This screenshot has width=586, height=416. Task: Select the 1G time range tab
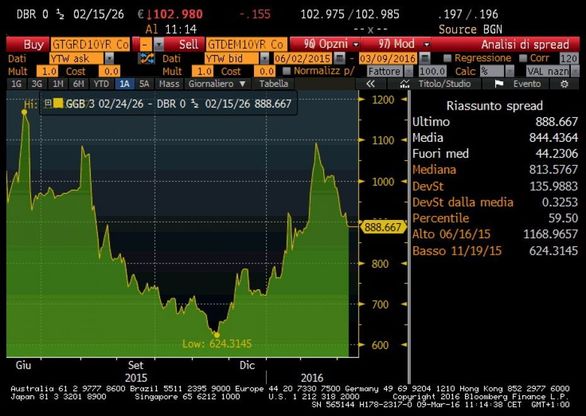click(x=16, y=84)
